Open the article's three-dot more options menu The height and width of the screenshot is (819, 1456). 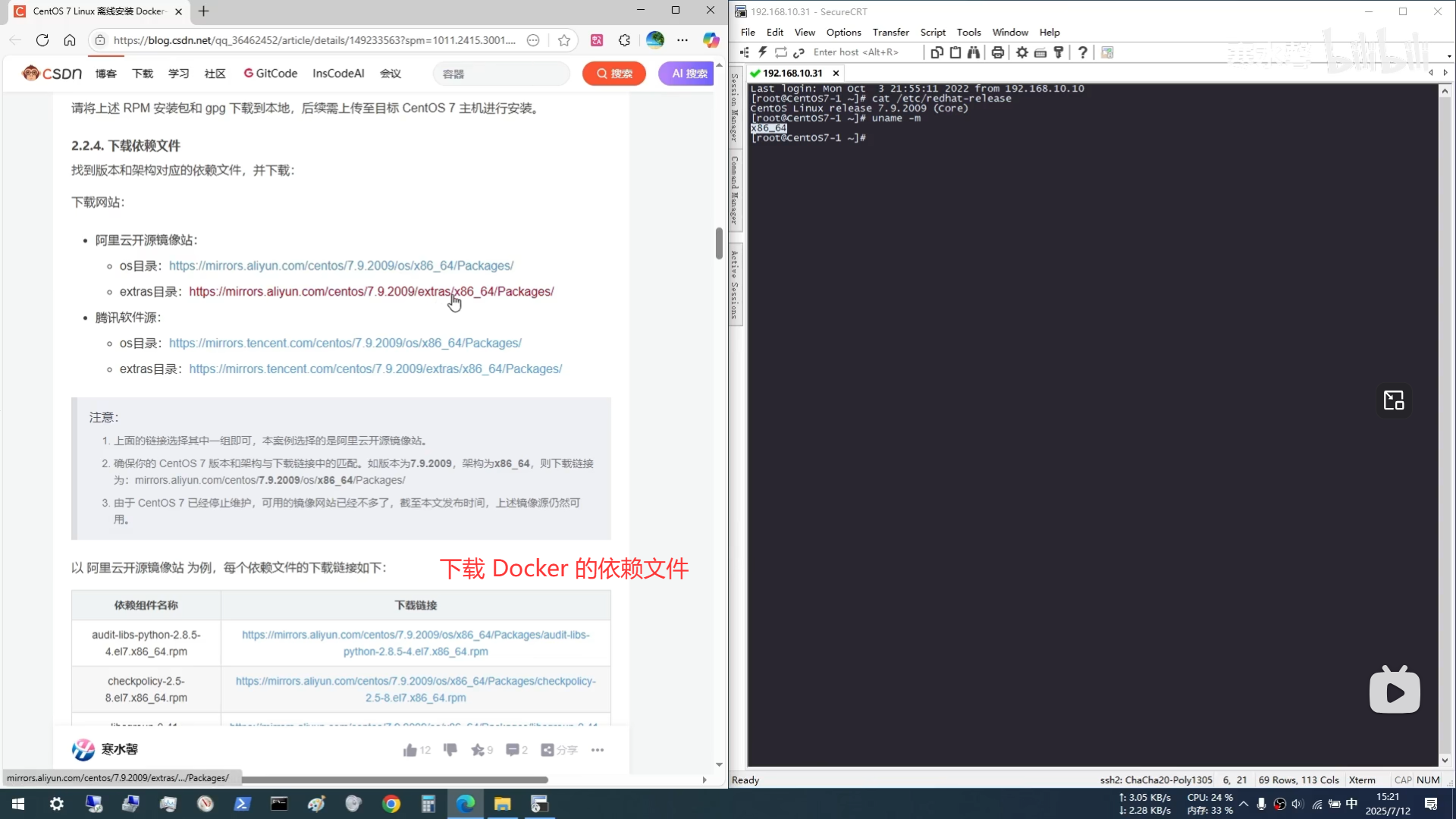[x=598, y=750]
